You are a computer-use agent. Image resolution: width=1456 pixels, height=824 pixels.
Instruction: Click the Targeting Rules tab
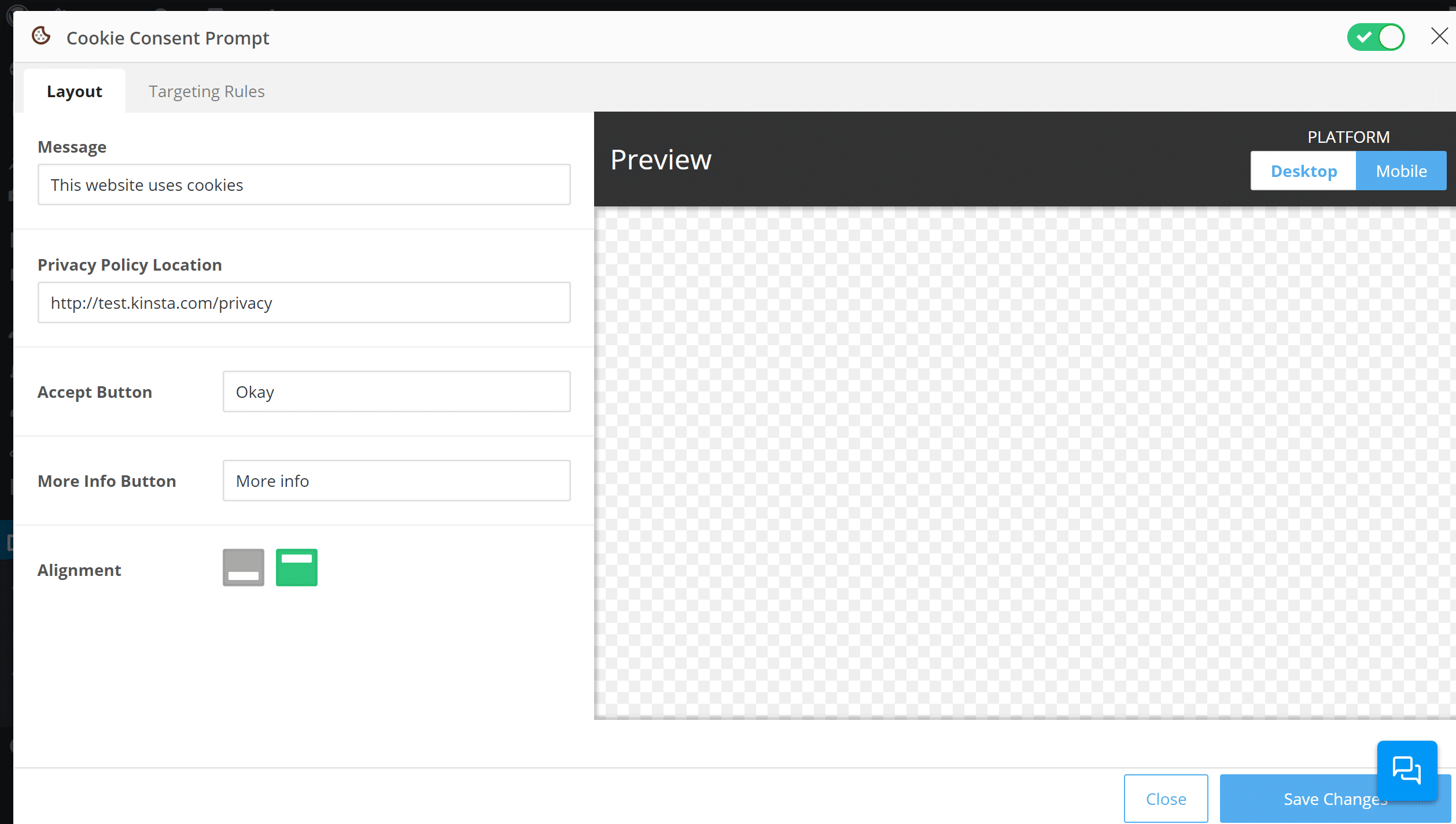point(207,91)
